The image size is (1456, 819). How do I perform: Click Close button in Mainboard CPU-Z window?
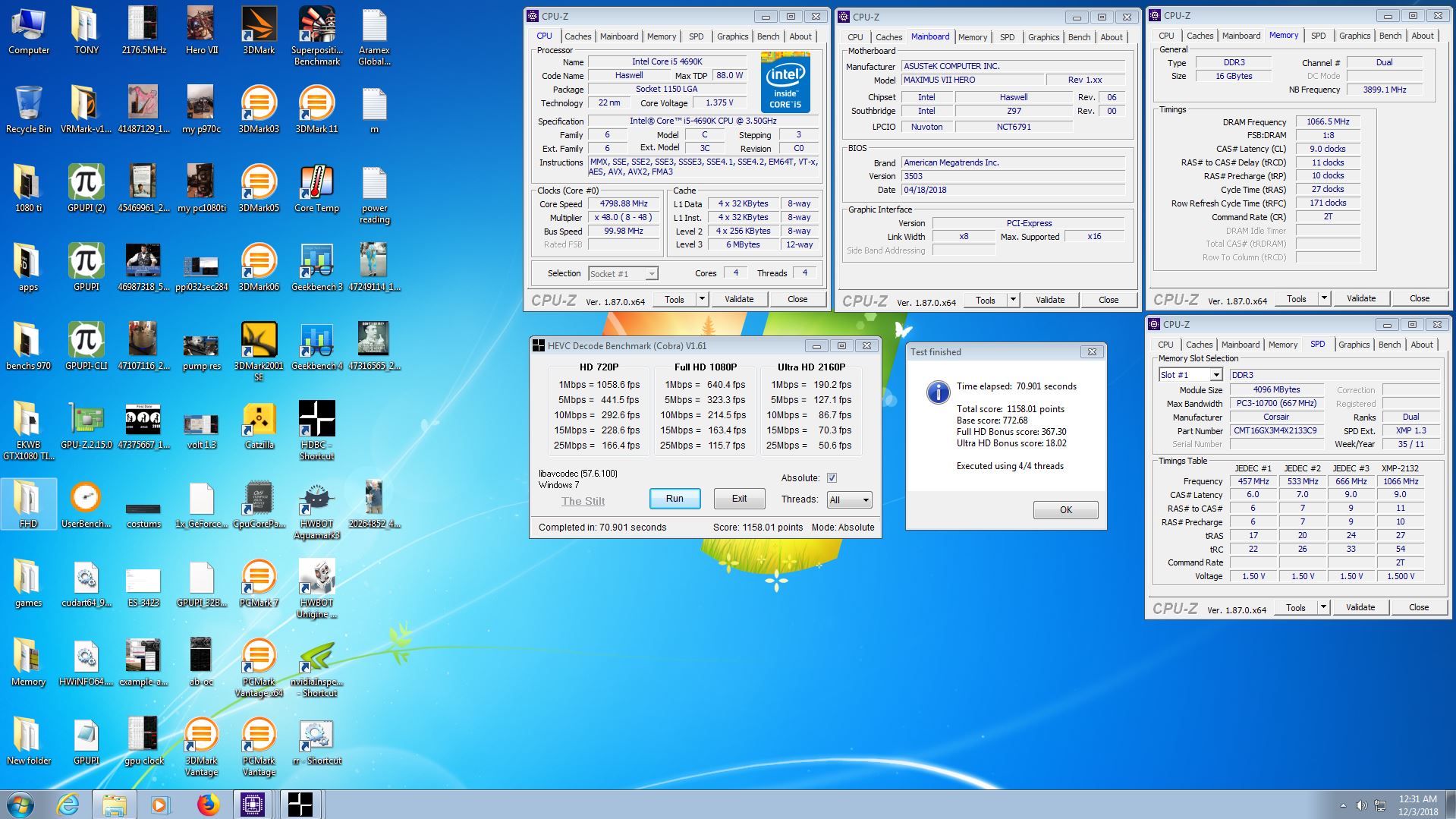1109,300
